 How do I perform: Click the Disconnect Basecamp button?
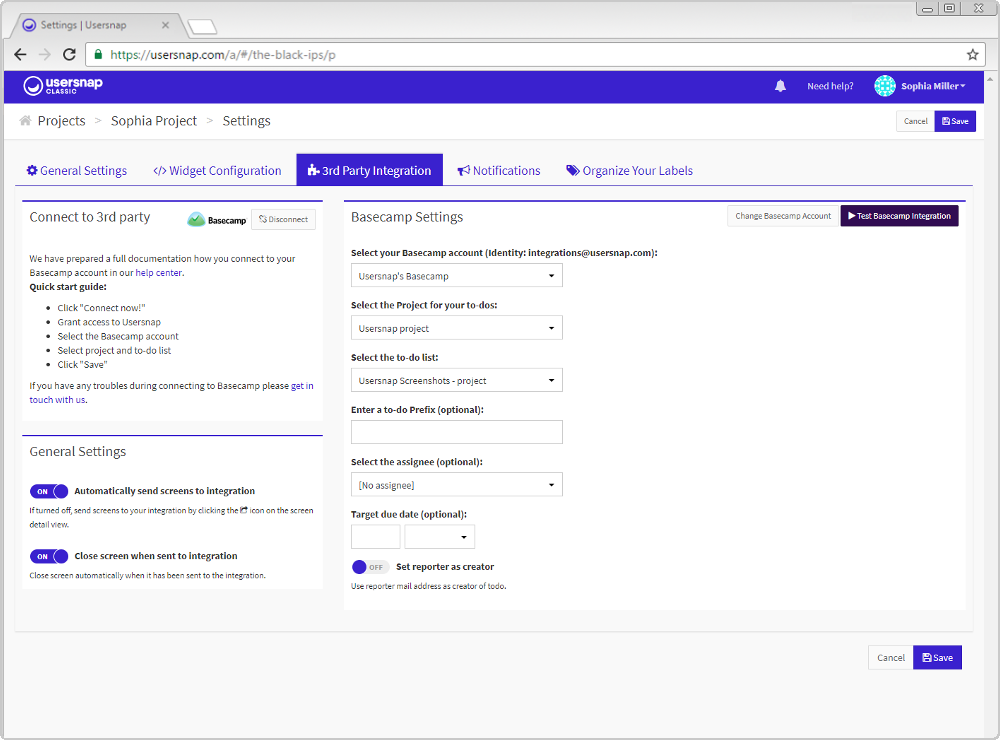click(283, 219)
